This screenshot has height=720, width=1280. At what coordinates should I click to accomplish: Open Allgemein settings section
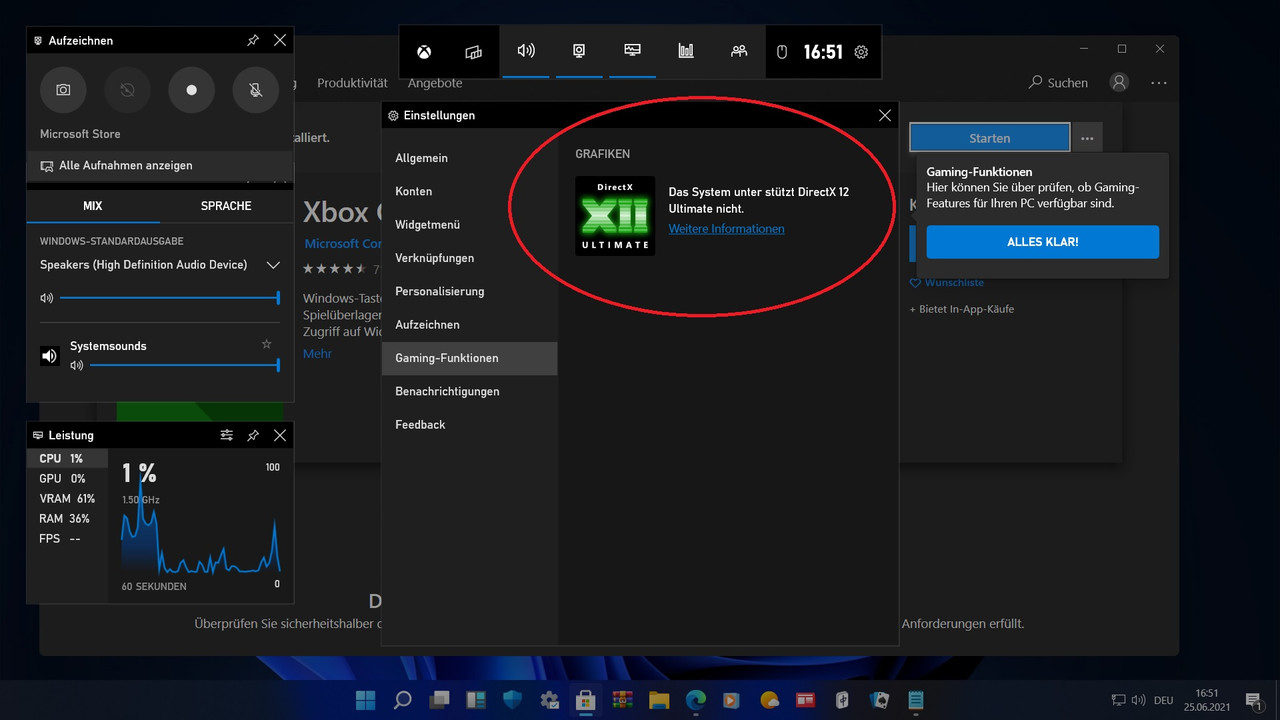(x=469, y=158)
